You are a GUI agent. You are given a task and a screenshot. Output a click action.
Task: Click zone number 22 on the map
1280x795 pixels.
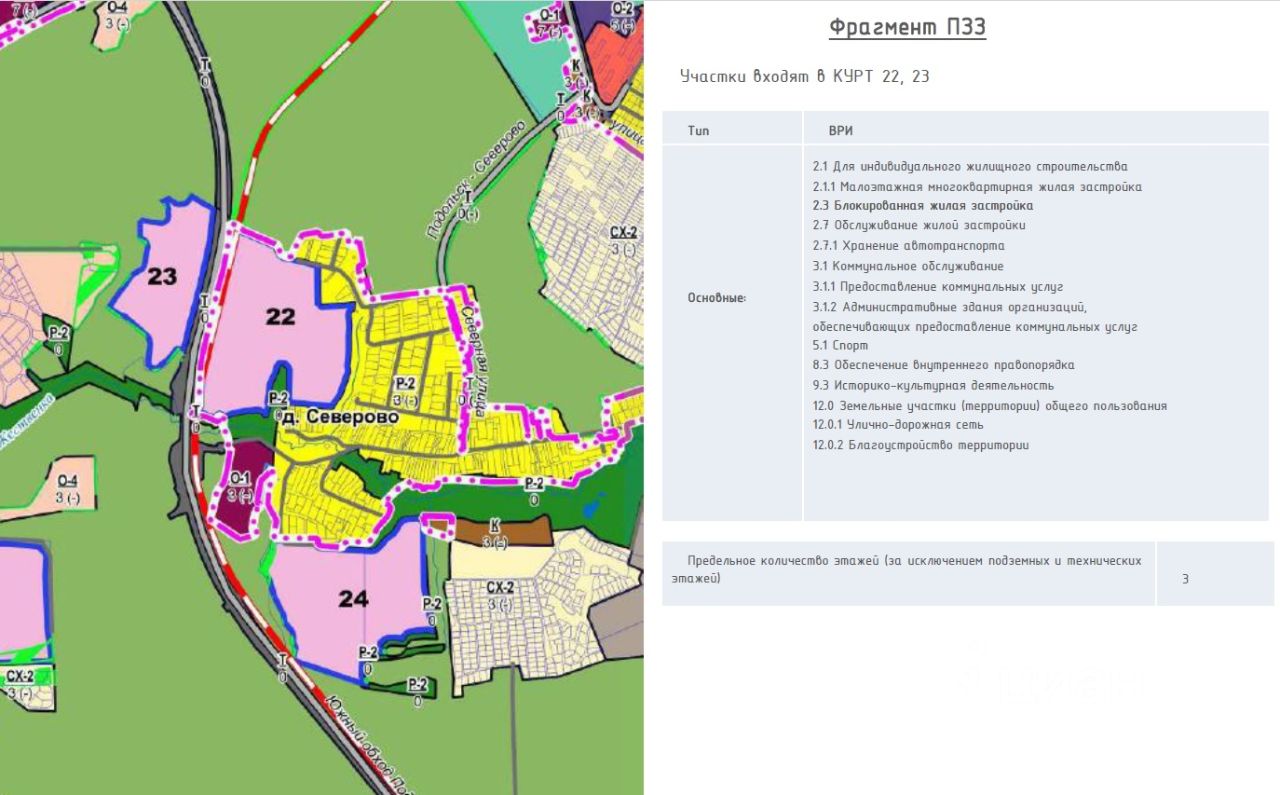pos(280,317)
